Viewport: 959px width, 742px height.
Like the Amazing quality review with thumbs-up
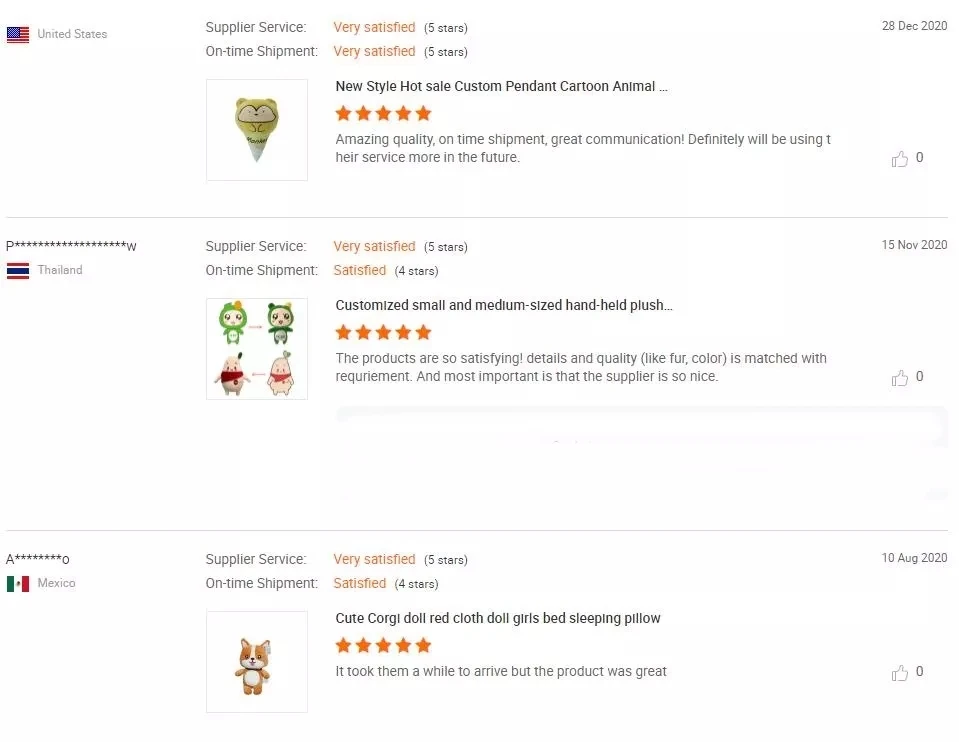click(x=900, y=159)
